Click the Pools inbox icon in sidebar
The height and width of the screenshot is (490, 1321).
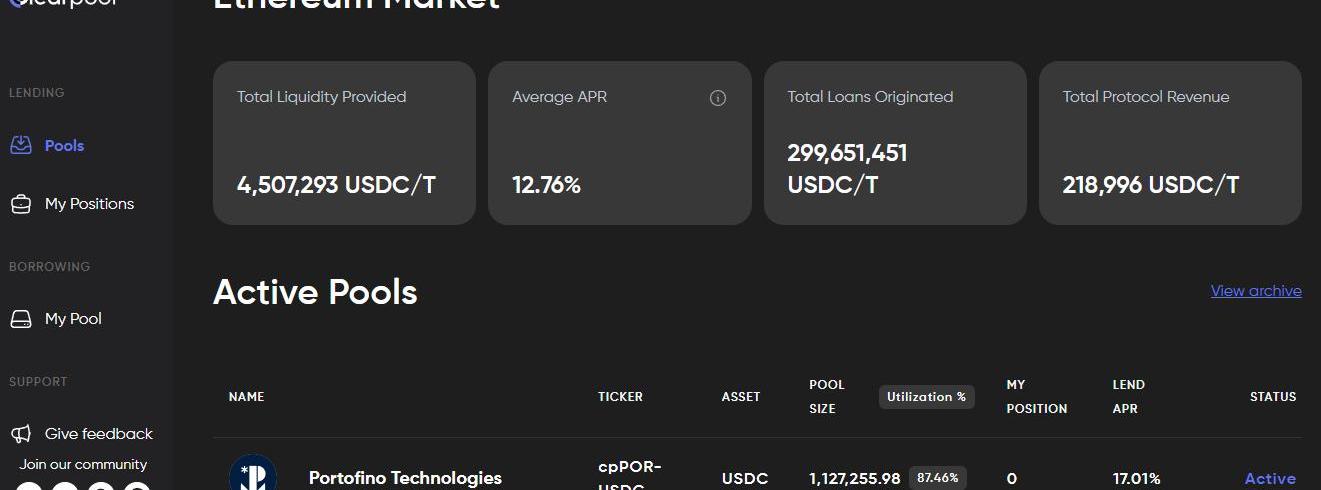point(21,146)
